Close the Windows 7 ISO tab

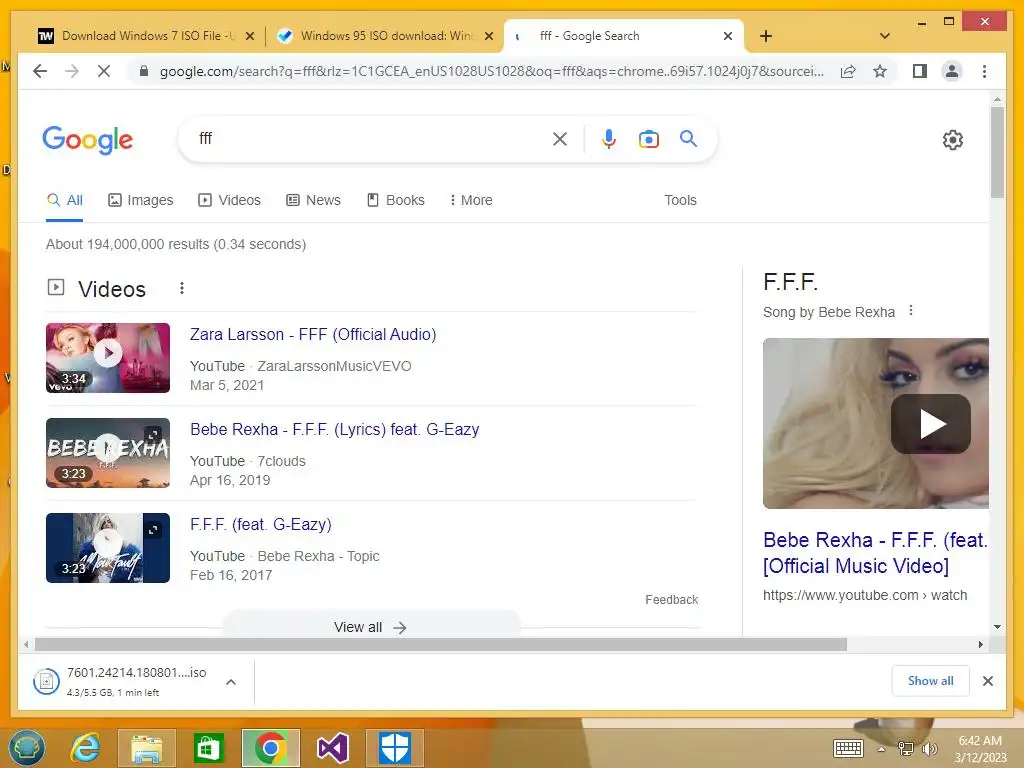(x=249, y=36)
